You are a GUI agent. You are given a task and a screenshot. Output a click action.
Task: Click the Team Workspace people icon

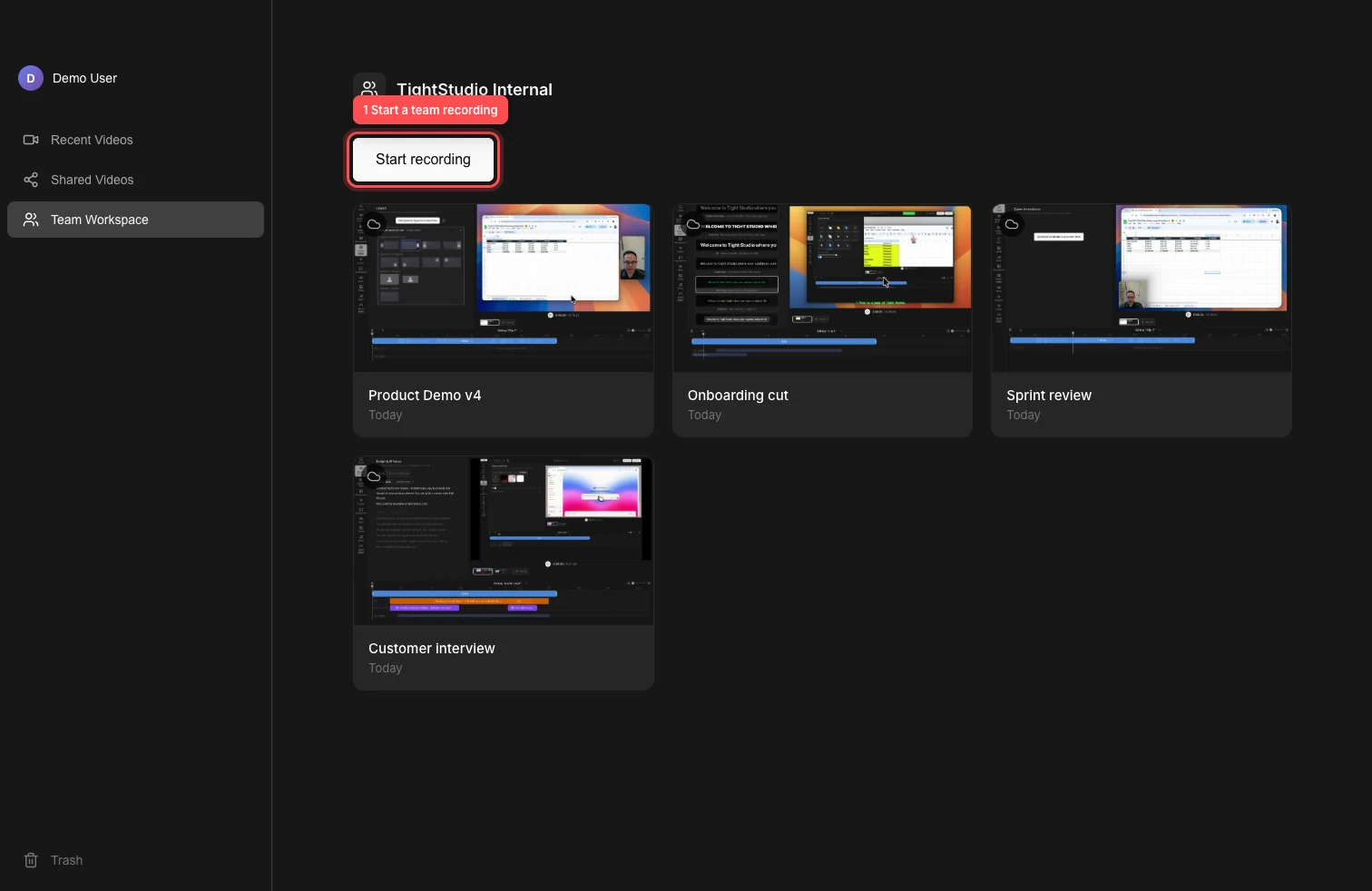pos(31,220)
